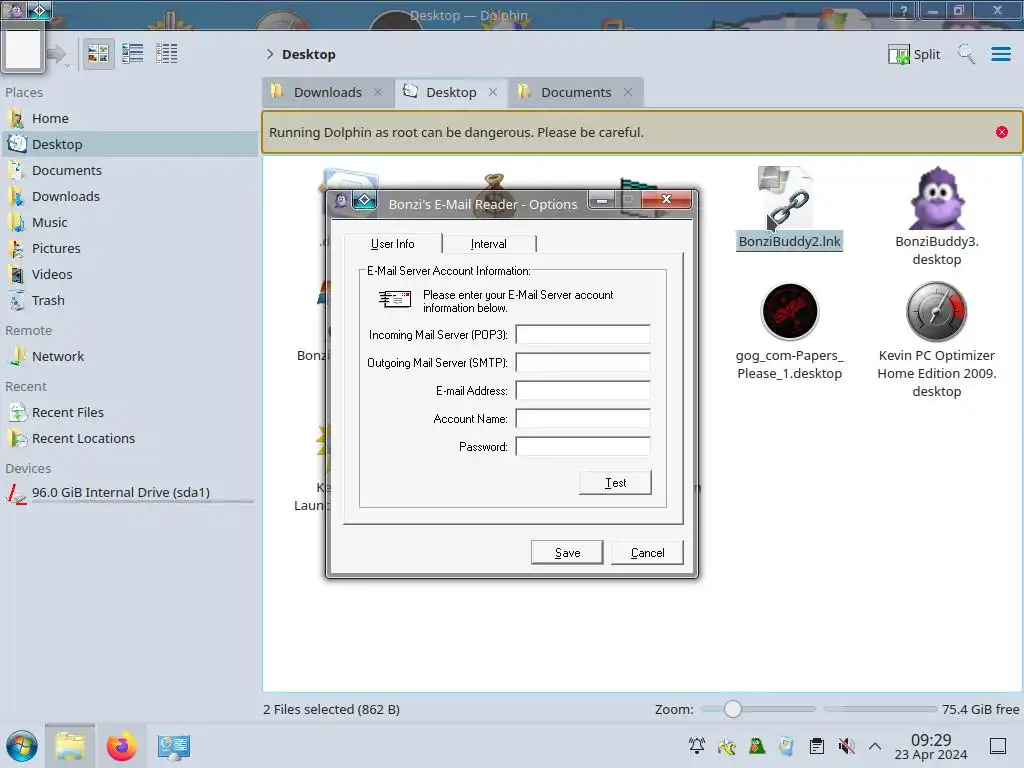This screenshot has width=1024, height=768.
Task: Open Recent Locations in sidebar
Action: point(131,439)
